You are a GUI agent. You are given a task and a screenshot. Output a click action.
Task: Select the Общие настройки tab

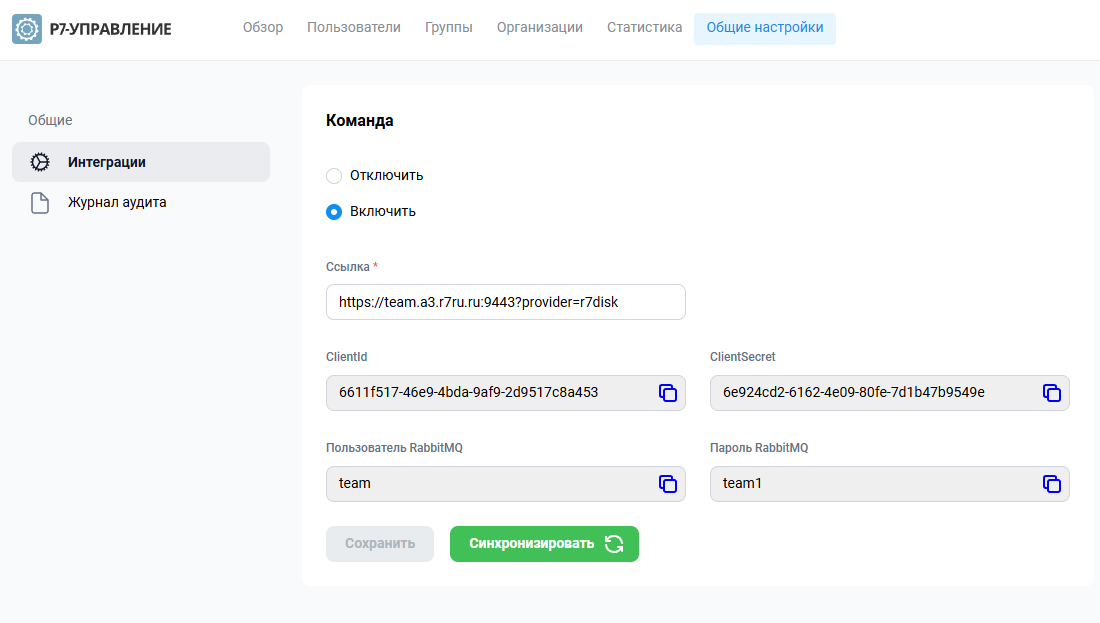[x=765, y=28]
